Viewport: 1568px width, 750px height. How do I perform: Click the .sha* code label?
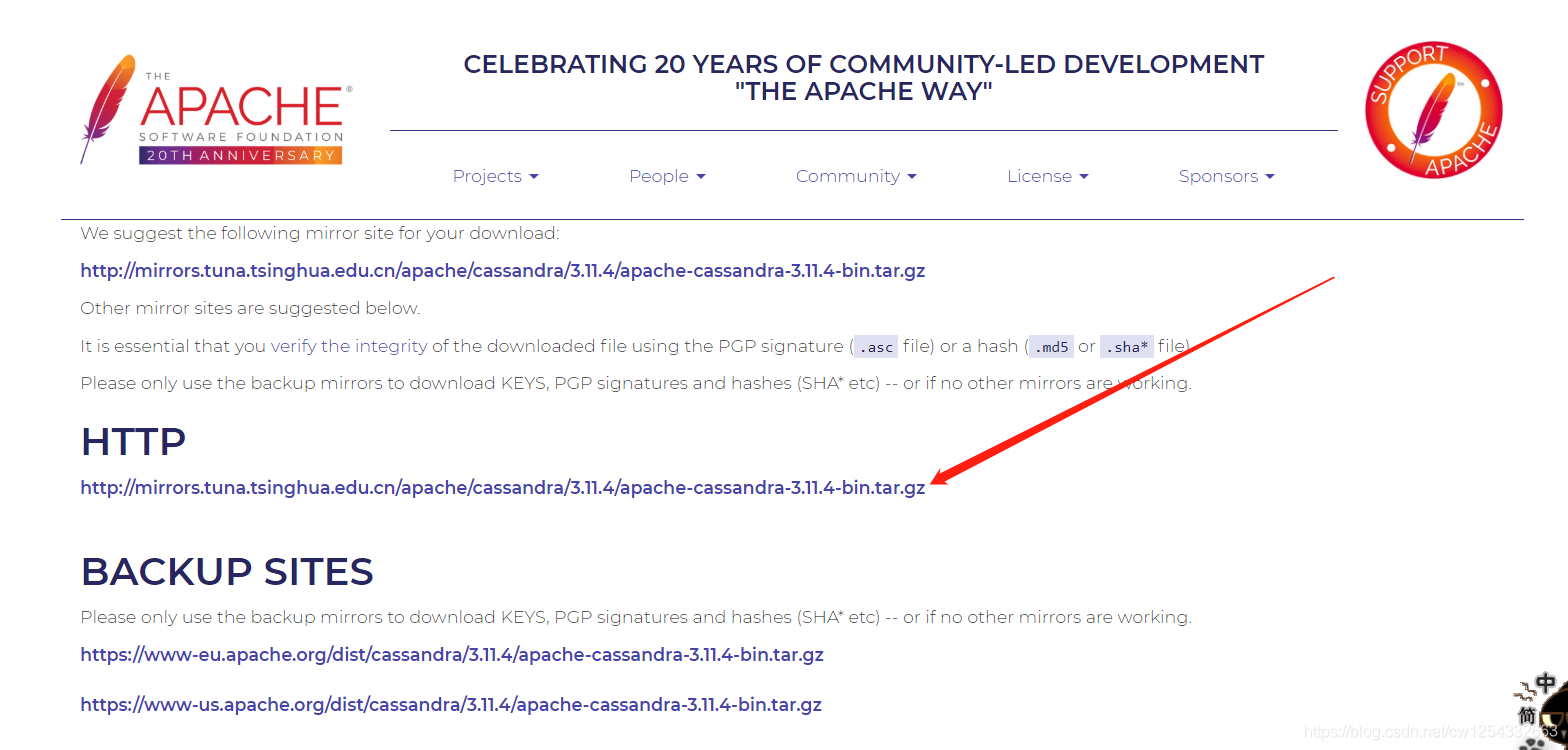(x=1128, y=347)
